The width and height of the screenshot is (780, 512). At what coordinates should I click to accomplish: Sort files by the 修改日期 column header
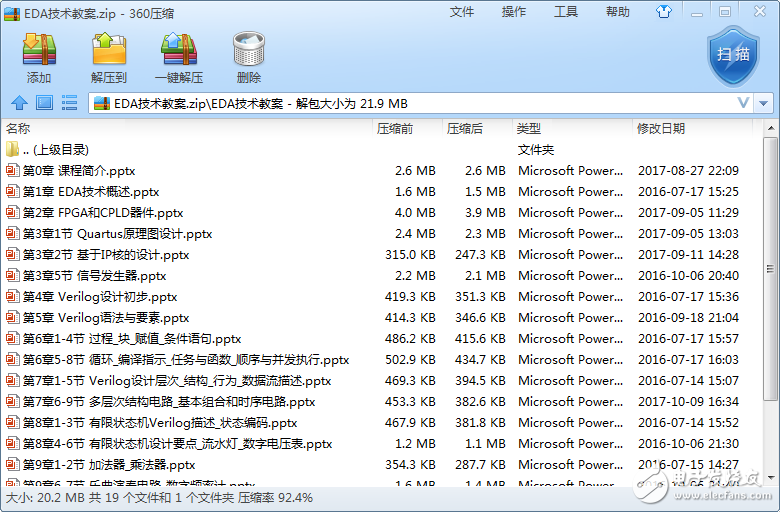pos(661,129)
